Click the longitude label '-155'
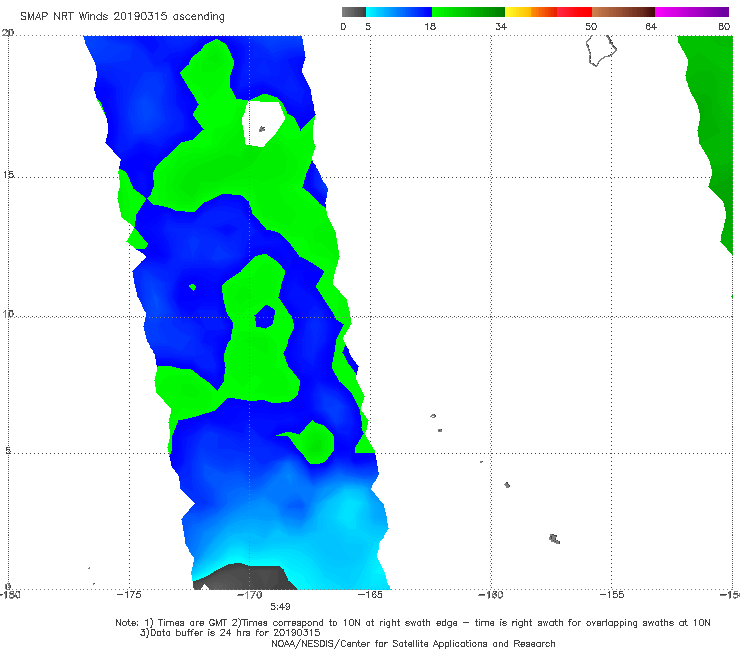This screenshot has width=740, height=650. pyautogui.click(x=612, y=595)
